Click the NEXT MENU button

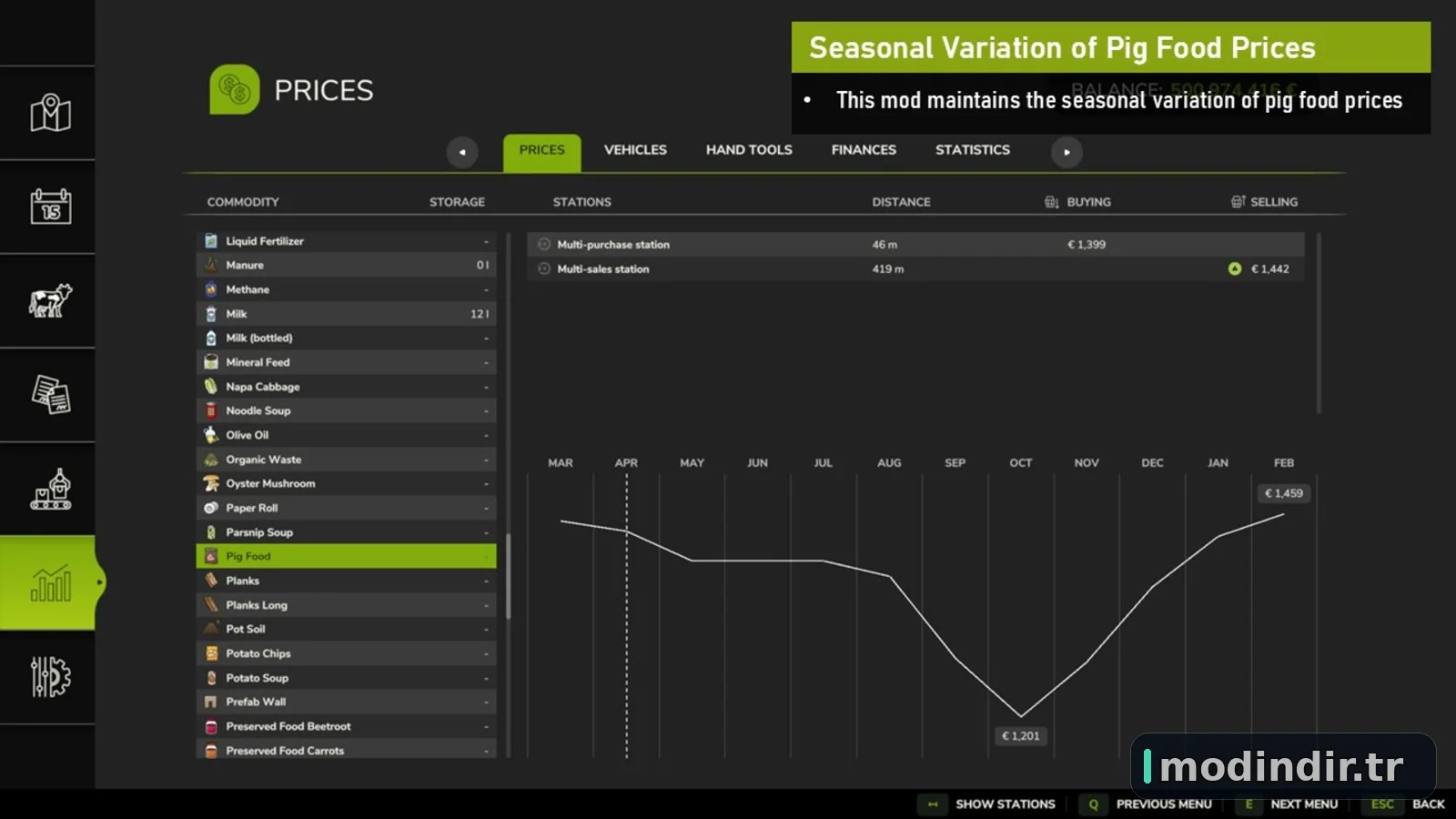1287,804
